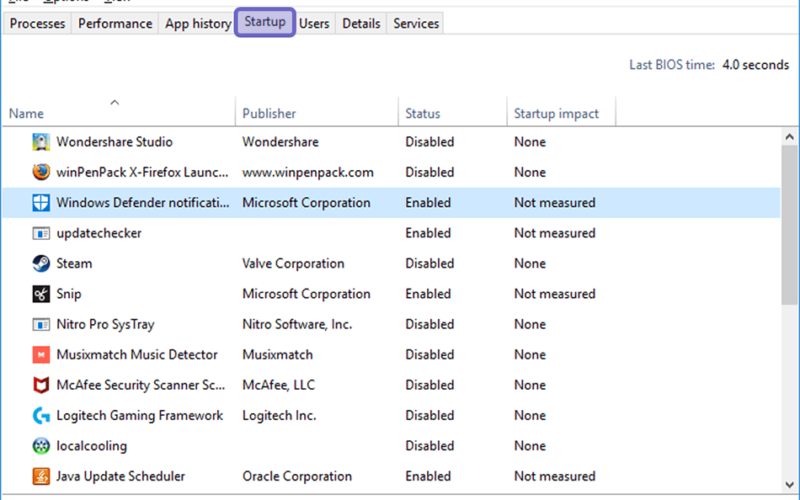Screen dimensions: 800x500
Task: Click the Wondershare Studio icon
Action: click(x=41, y=142)
